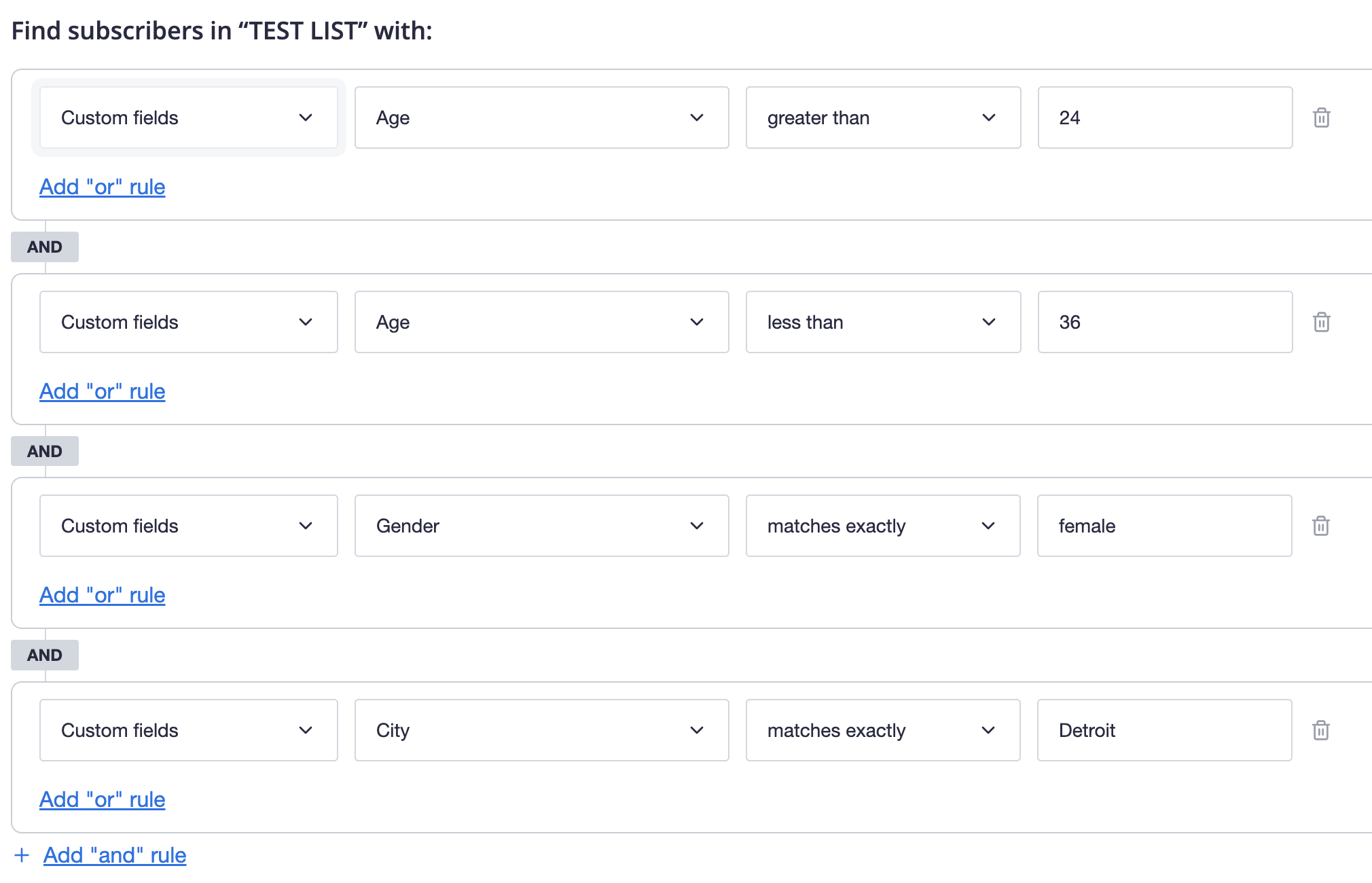Image resolution: width=1372 pixels, height=883 pixels.
Task: Delete the City matches Detroit rule
Action: (1322, 730)
